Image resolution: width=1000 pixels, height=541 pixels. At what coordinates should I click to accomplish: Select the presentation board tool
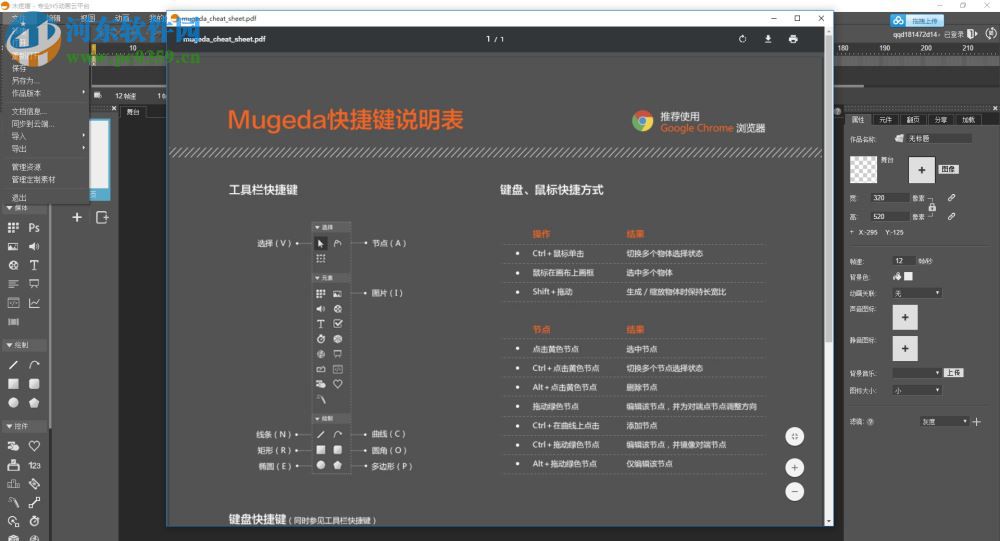[x=34, y=284]
